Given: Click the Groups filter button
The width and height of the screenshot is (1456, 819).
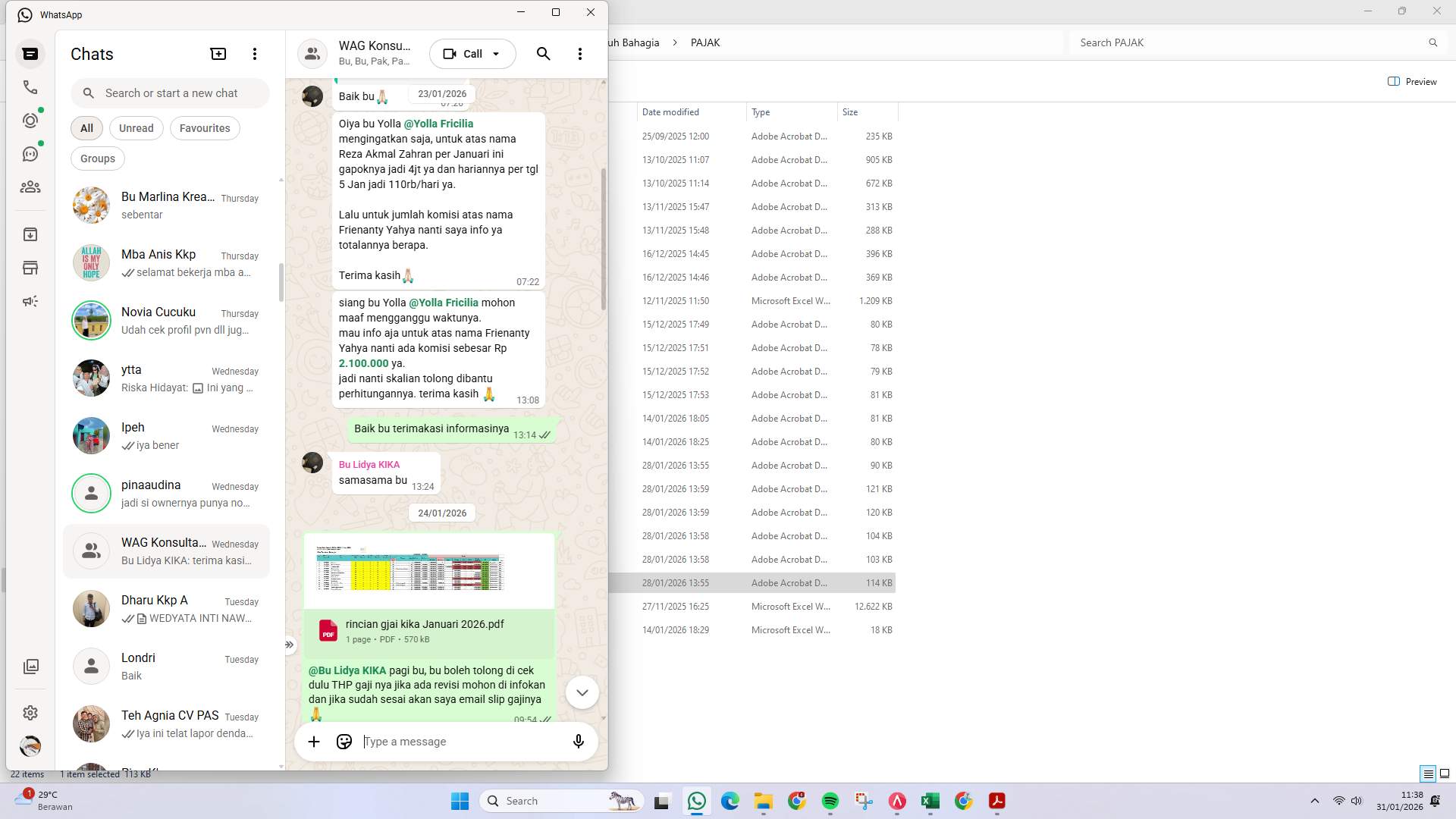Looking at the screenshot, I should coord(97,158).
